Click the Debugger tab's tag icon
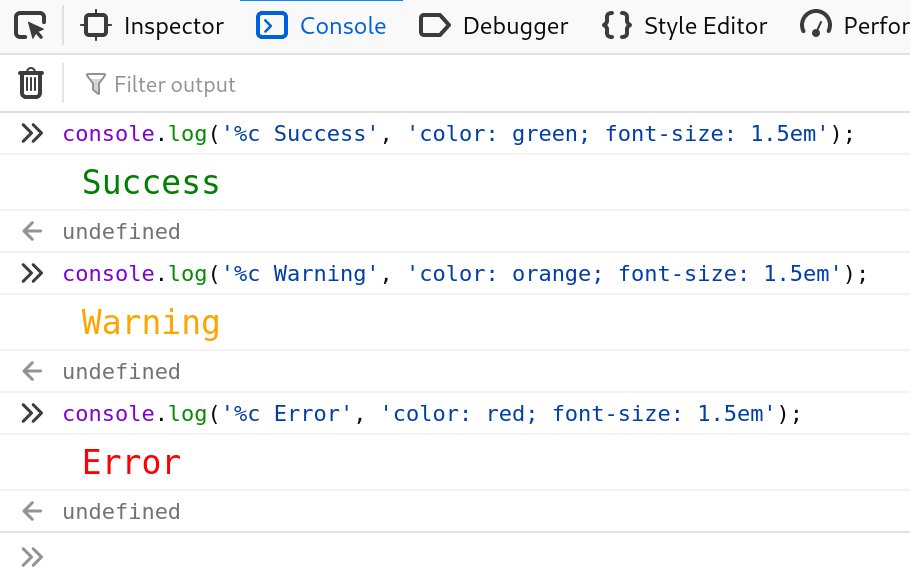 pos(435,26)
